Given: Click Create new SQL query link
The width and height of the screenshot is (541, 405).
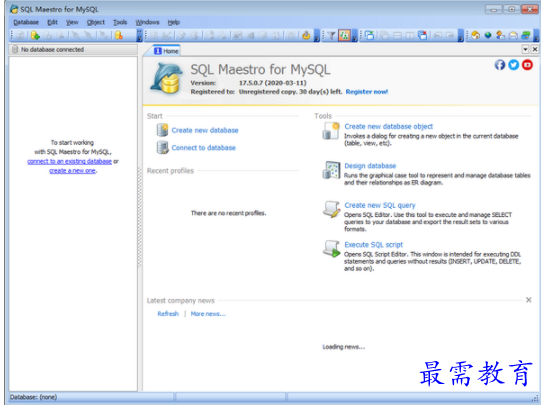Looking at the screenshot, I should pyautogui.click(x=380, y=205).
